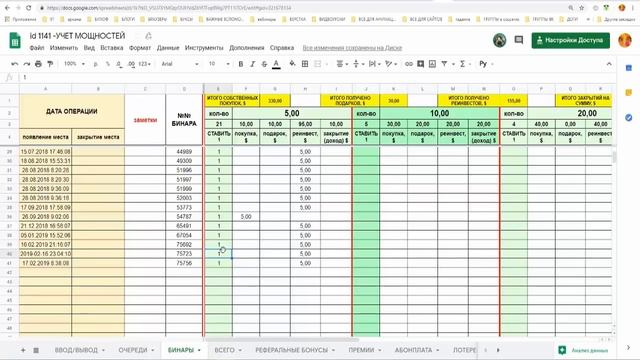640x360 pixels.
Task: Open the Google Sheets home icon
Action: point(15,40)
